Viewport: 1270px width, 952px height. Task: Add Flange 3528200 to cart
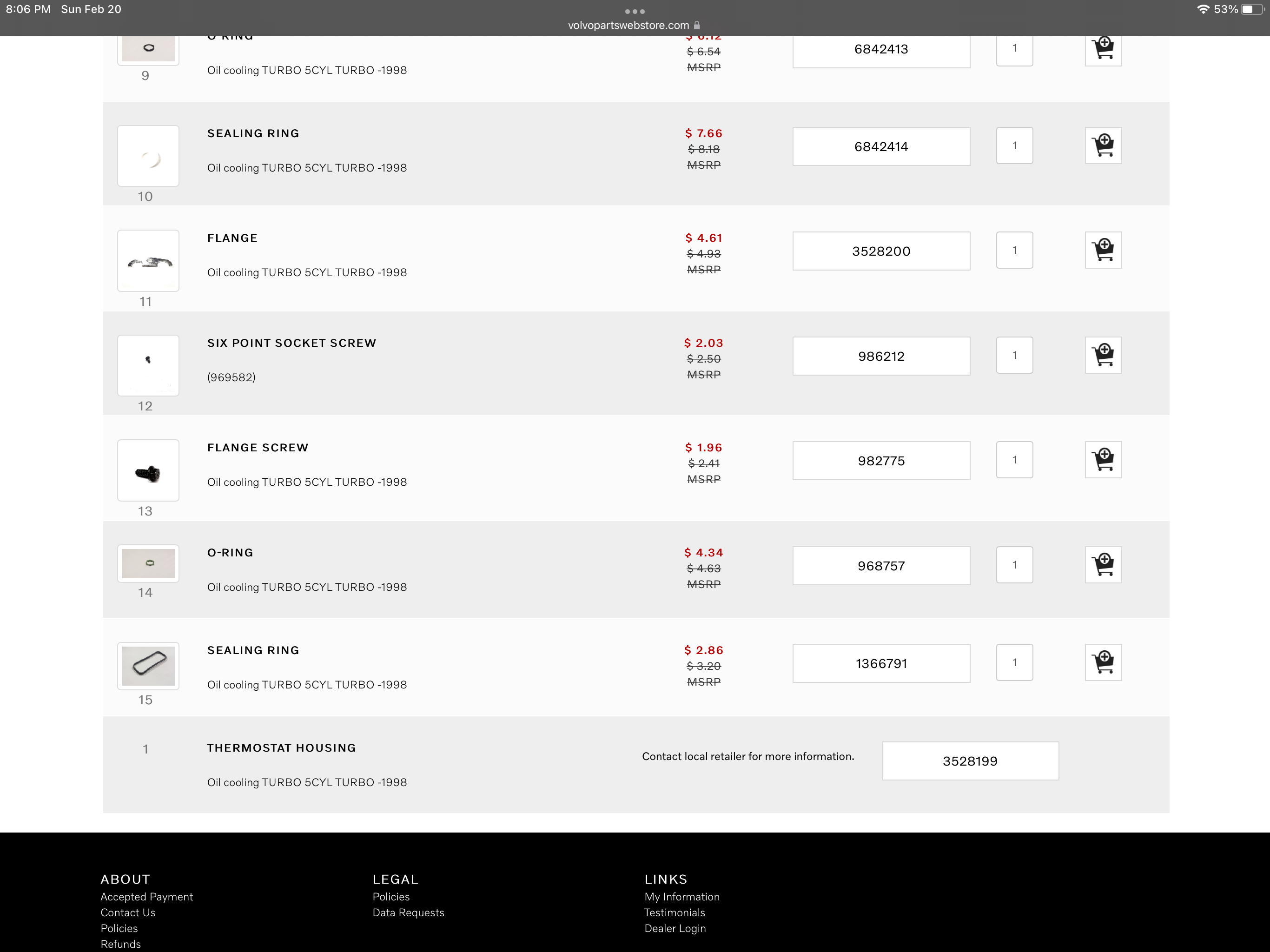1102,250
